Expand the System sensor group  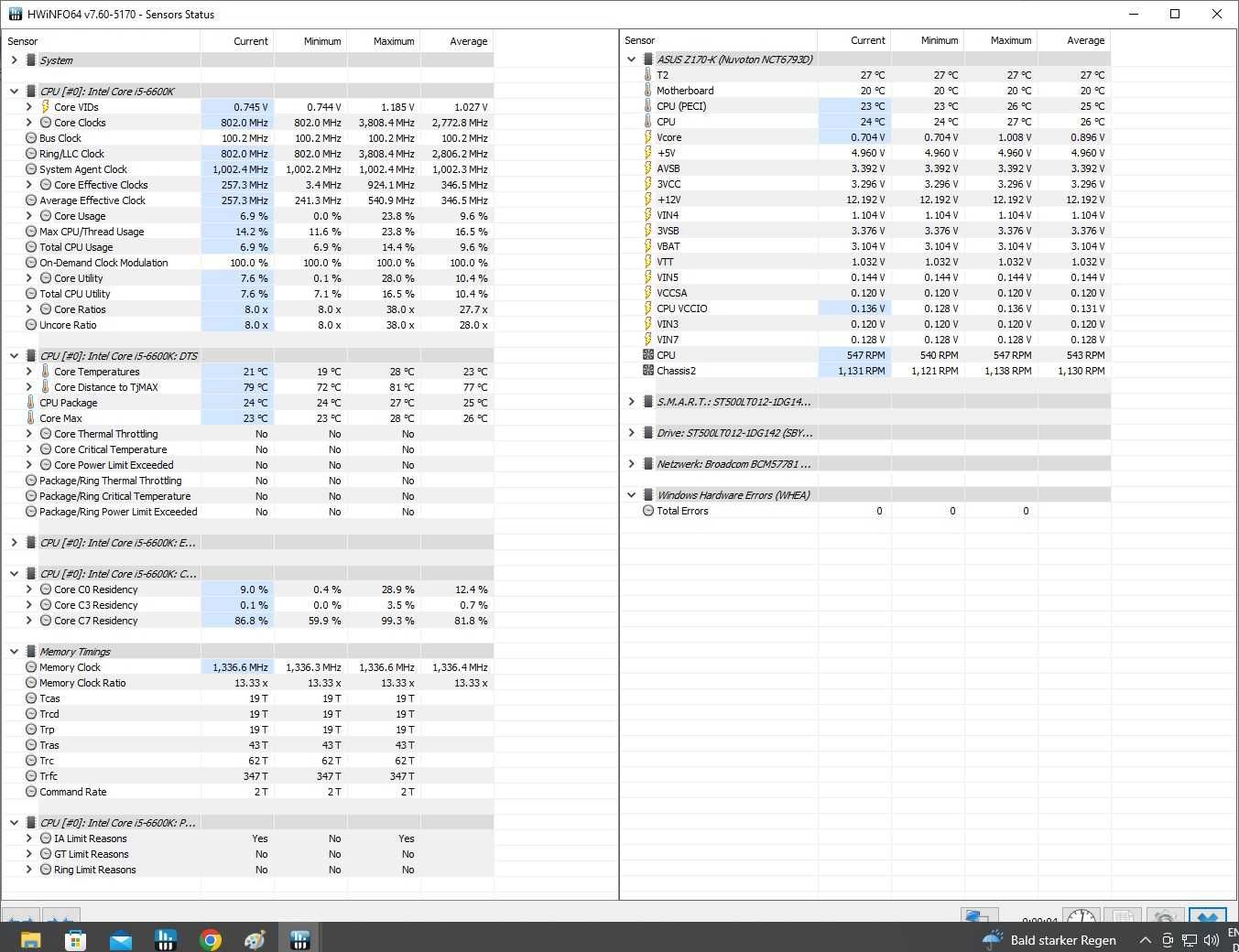tap(14, 60)
